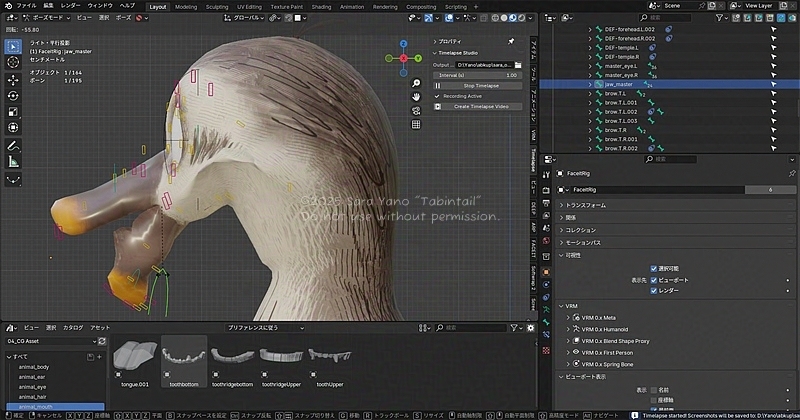Pick the Measure tool in the left toolbar
The height and width of the screenshot is (420, 800).
tap(14, 162)
